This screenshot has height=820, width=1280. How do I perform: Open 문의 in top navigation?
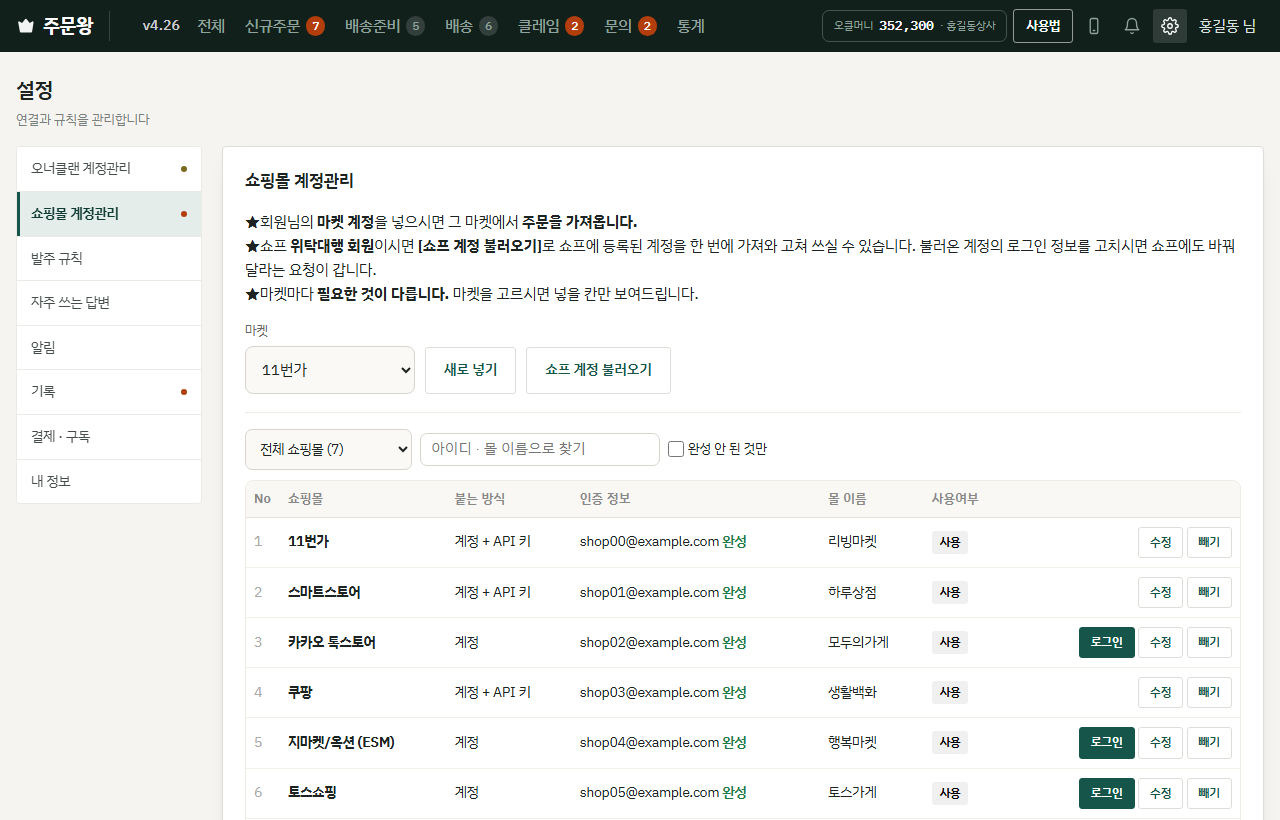[630, 26]
